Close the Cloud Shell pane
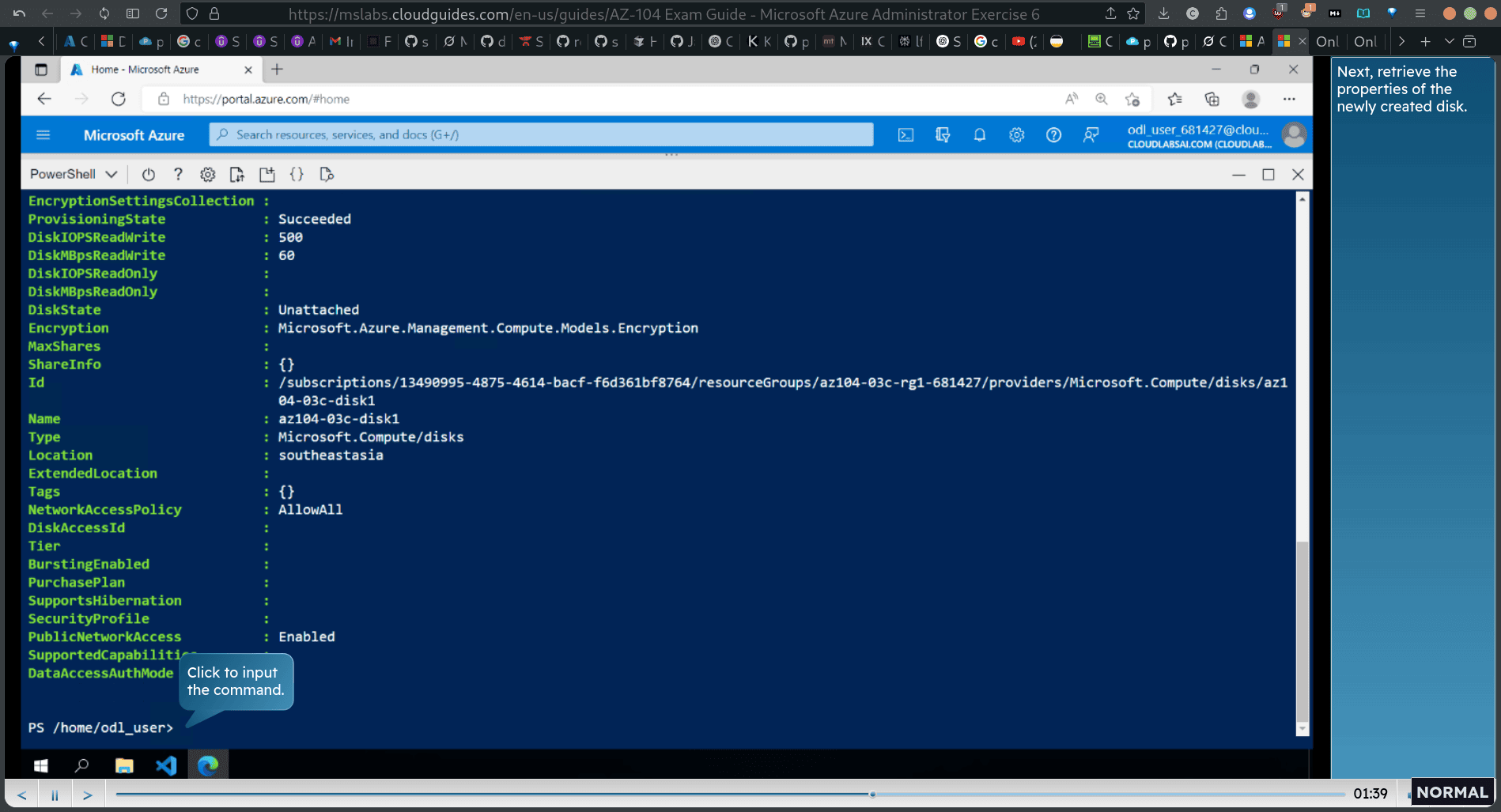The height and width of the screenshot is (812, 1501). point(1298,175)
